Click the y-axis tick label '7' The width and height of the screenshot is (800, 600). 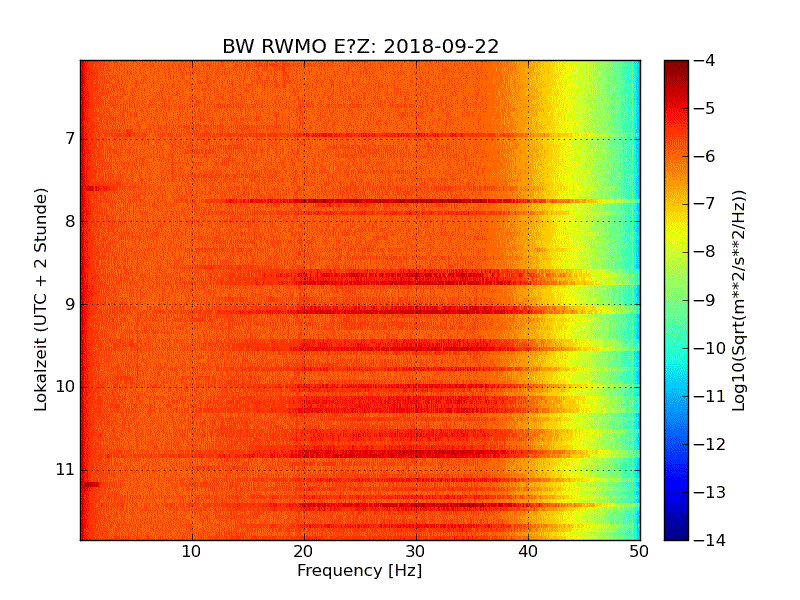[70, 139]
